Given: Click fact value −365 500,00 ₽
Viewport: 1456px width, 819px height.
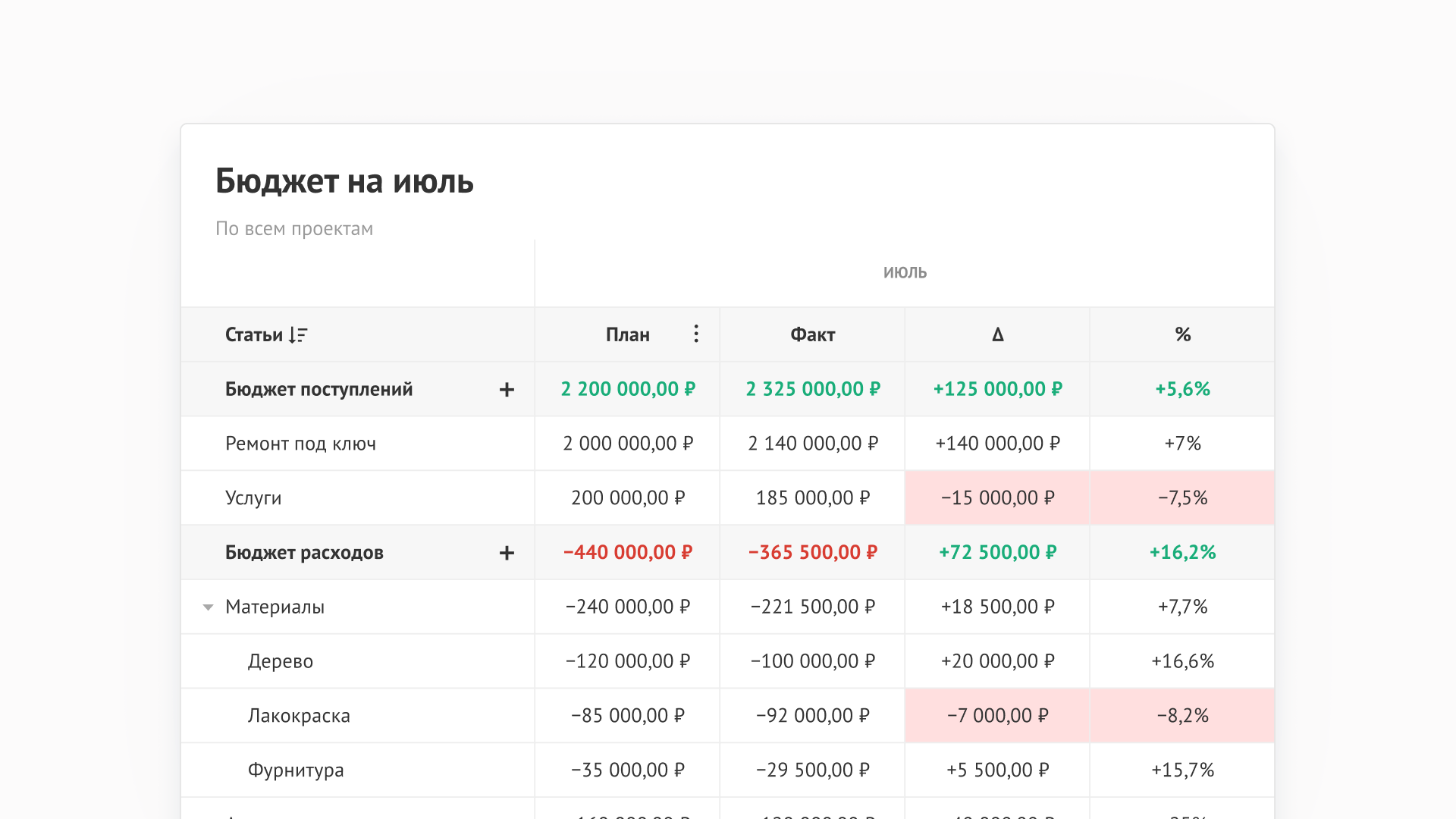Looking at the screenshot, I should pos(813,553).
